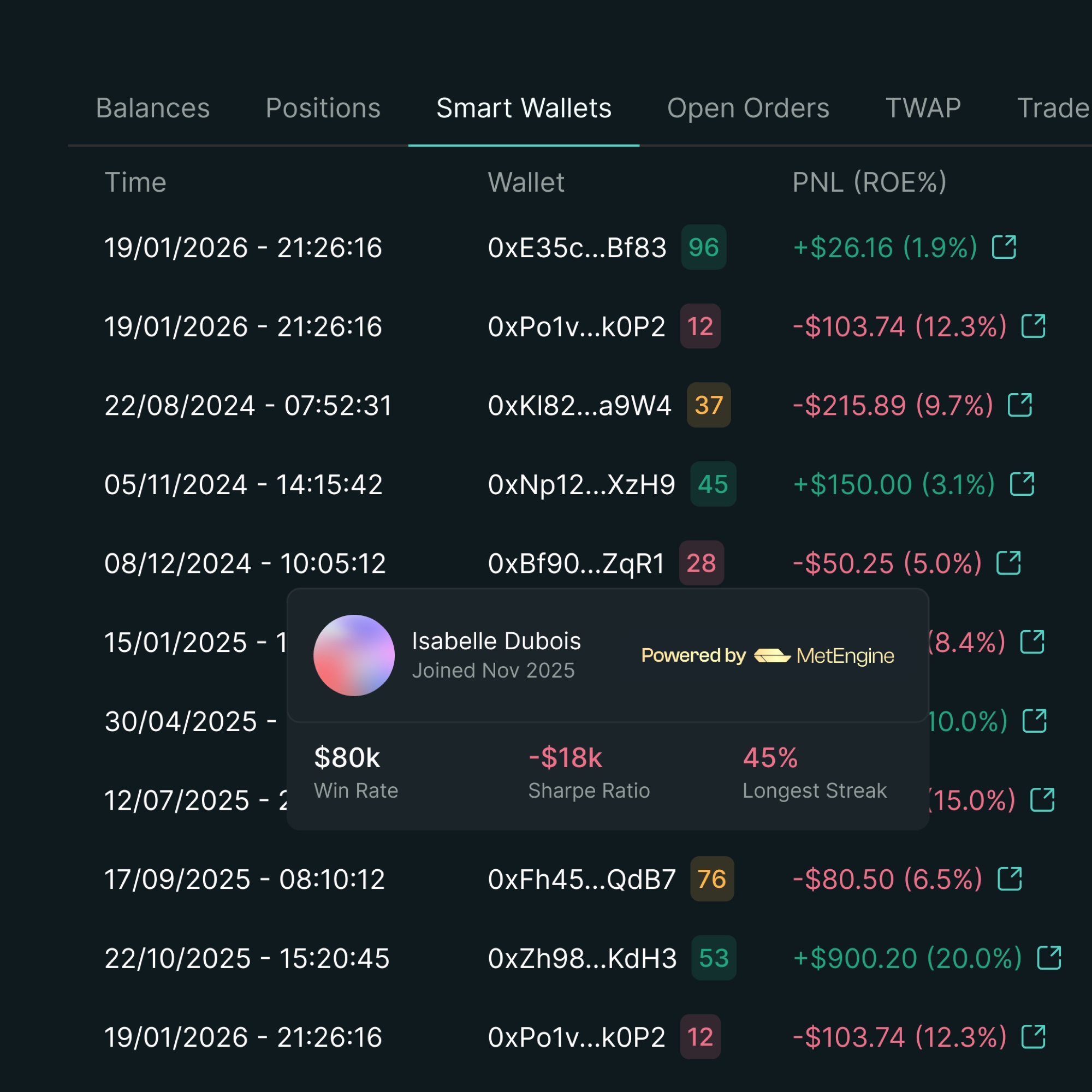Select the Smart Wallets tab

[524, 108]
